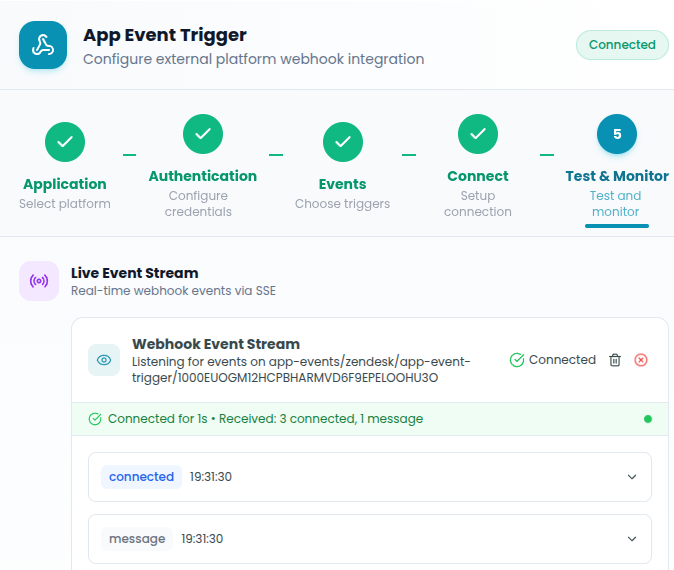This screenshot has height=570, width=674.
Task: Switch to the Test & Monitor step label
Action: pyautogui.click(x=617, y=176)
